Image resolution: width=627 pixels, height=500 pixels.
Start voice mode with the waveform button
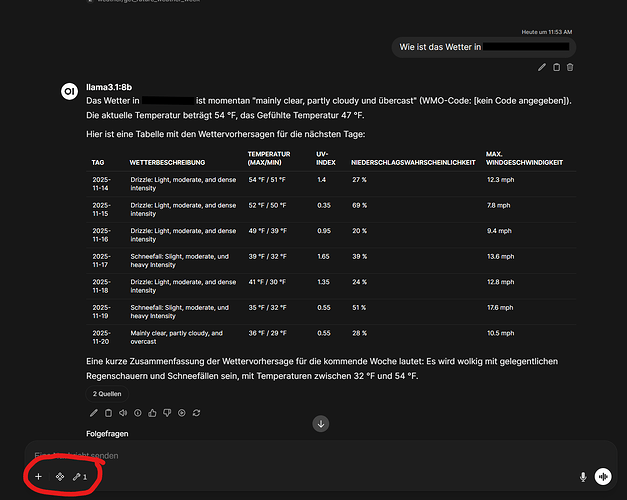coord(603,476)
